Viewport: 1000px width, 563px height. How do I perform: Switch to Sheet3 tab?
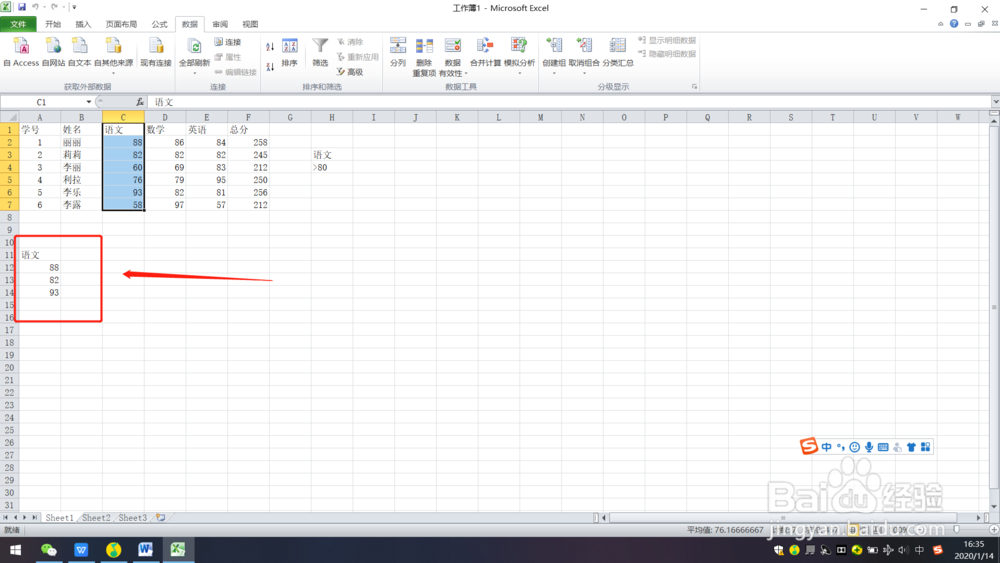coord(133,518)
